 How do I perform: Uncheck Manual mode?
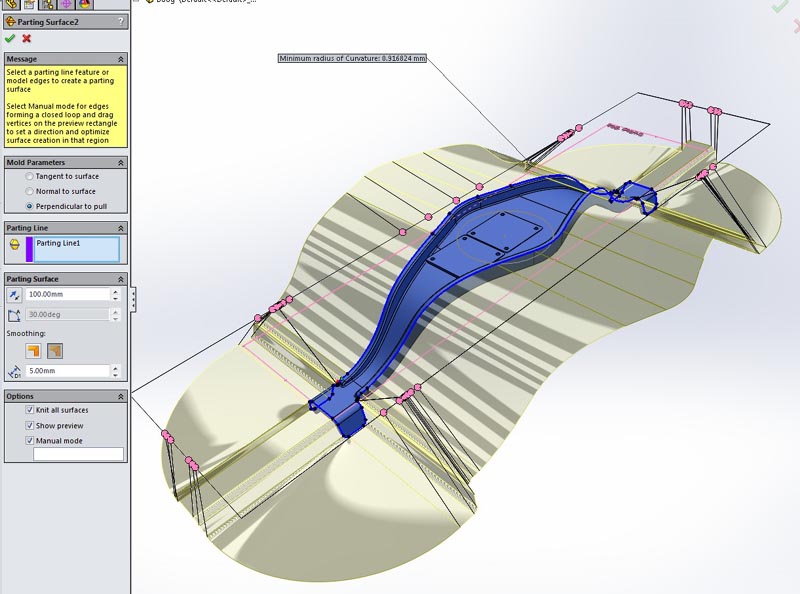tap(30, 440)
